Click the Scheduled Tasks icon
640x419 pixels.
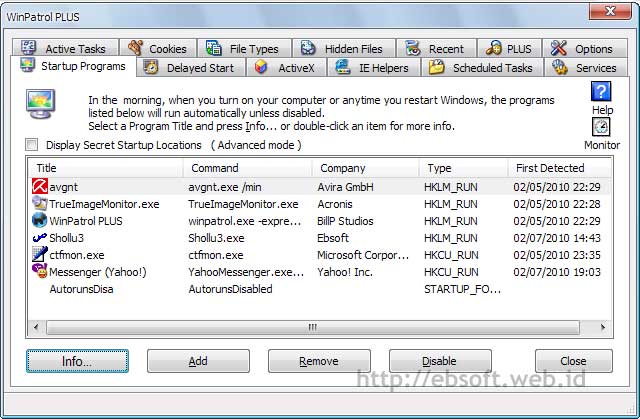click(436, 67)
